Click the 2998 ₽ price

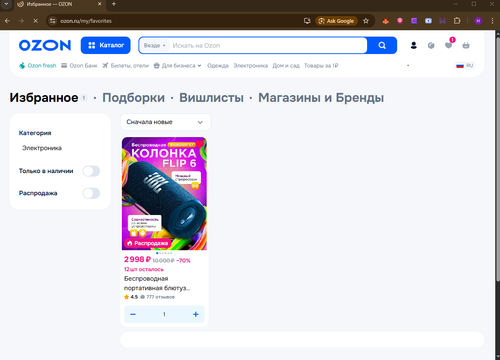pos(137,259)
